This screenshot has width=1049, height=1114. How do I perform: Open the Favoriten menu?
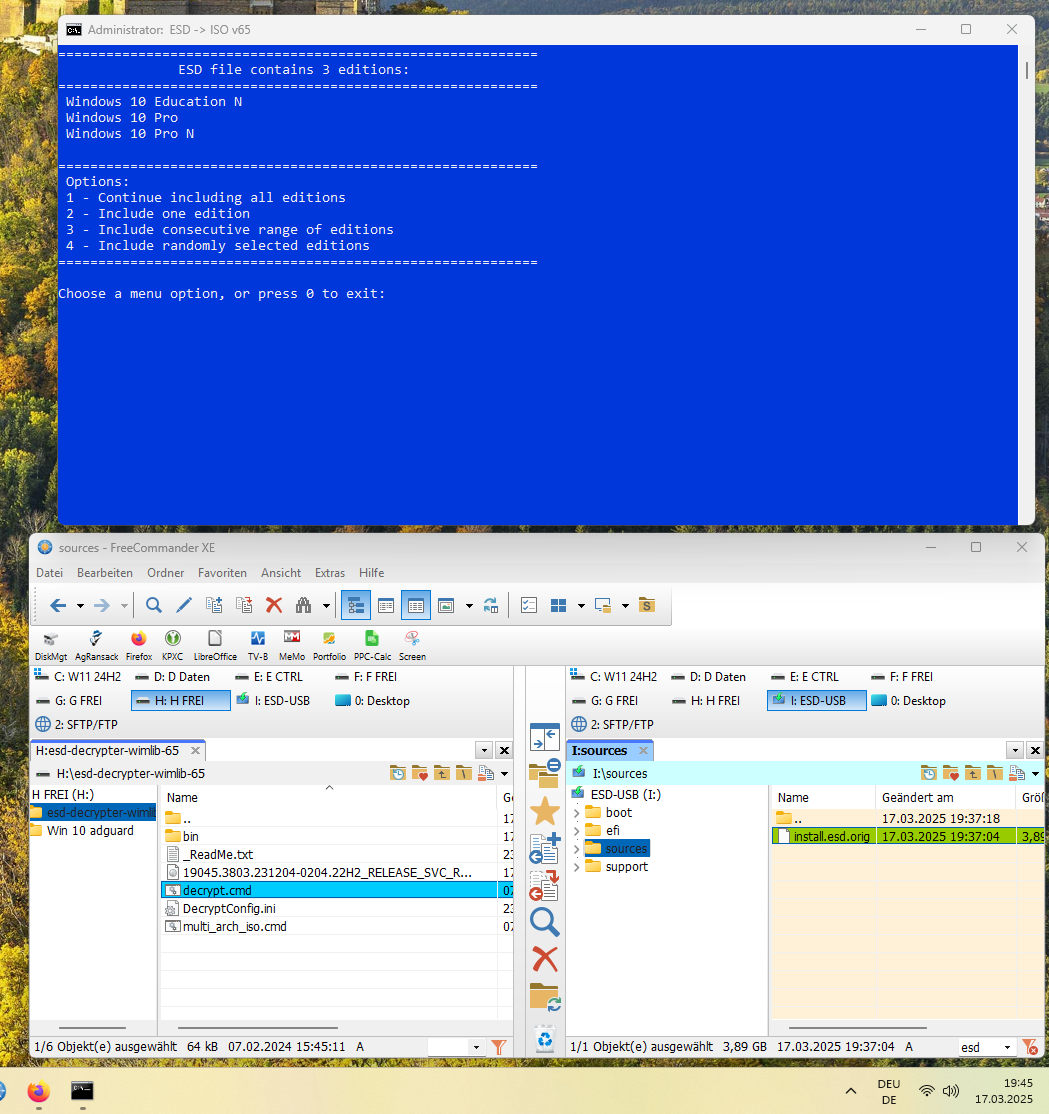click(x=222, y=573)
